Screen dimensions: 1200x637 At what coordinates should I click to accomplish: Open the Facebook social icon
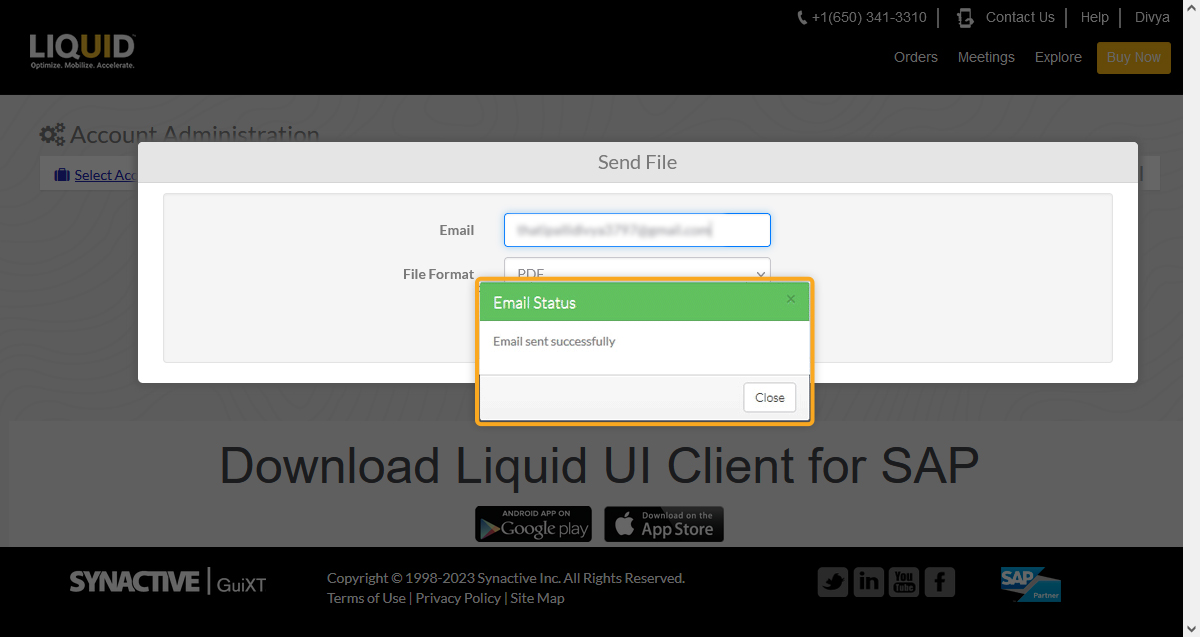click(939, 582)
